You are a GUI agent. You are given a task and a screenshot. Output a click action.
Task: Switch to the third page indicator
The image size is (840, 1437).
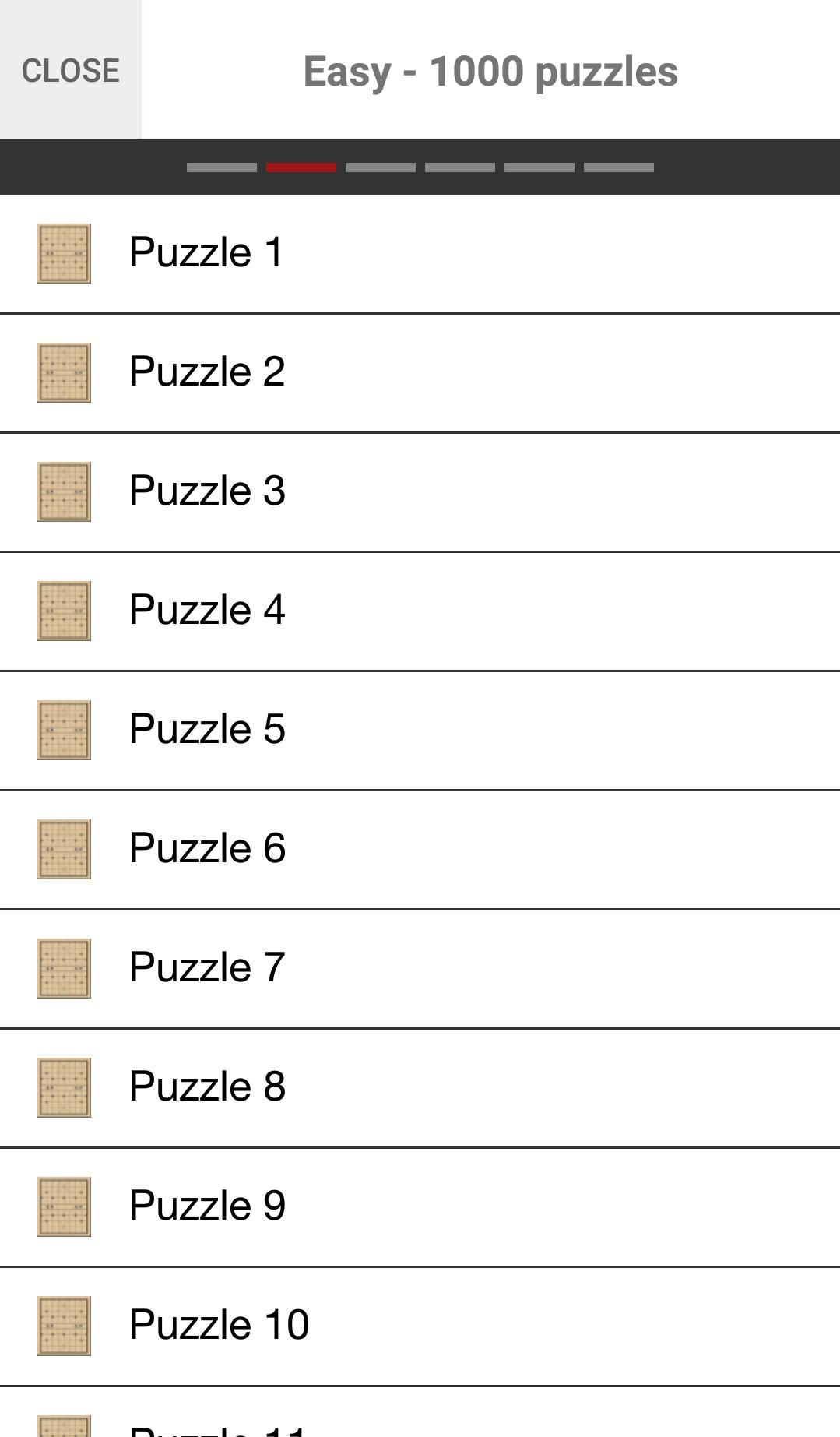point(381,167)
